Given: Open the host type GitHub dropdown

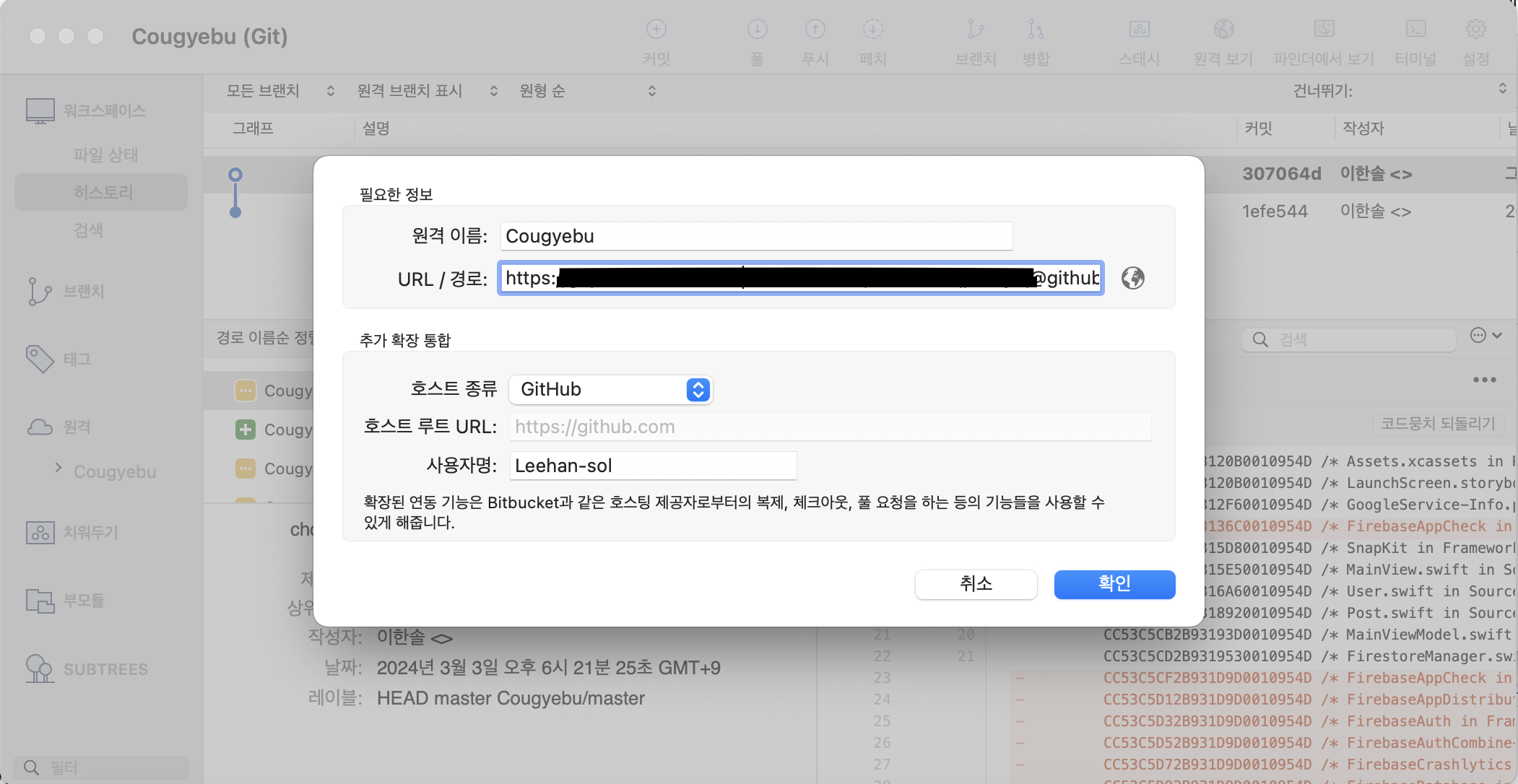Looking at the screenshot, I should click(610, 389).
